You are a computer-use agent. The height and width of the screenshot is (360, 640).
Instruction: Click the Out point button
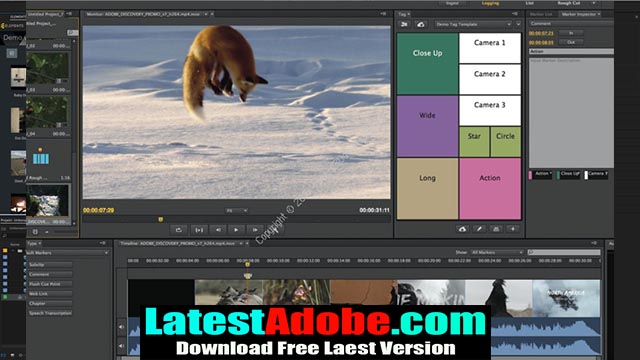tap(571, 42)
